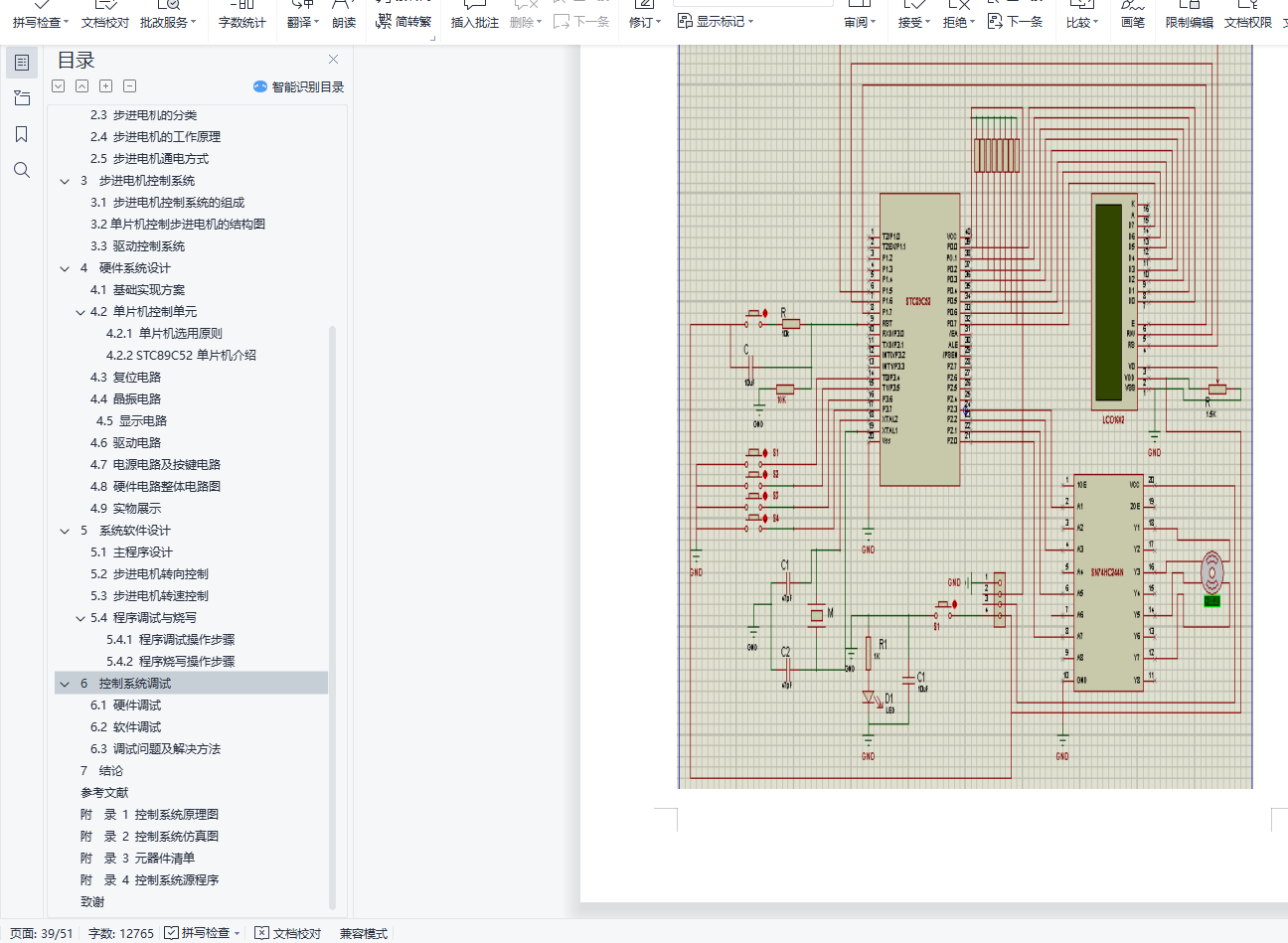The height and width of the screenshot is (943, 1288).
Task: Jump to heading 4.1 基础实现方案
Action: point(138,290)
